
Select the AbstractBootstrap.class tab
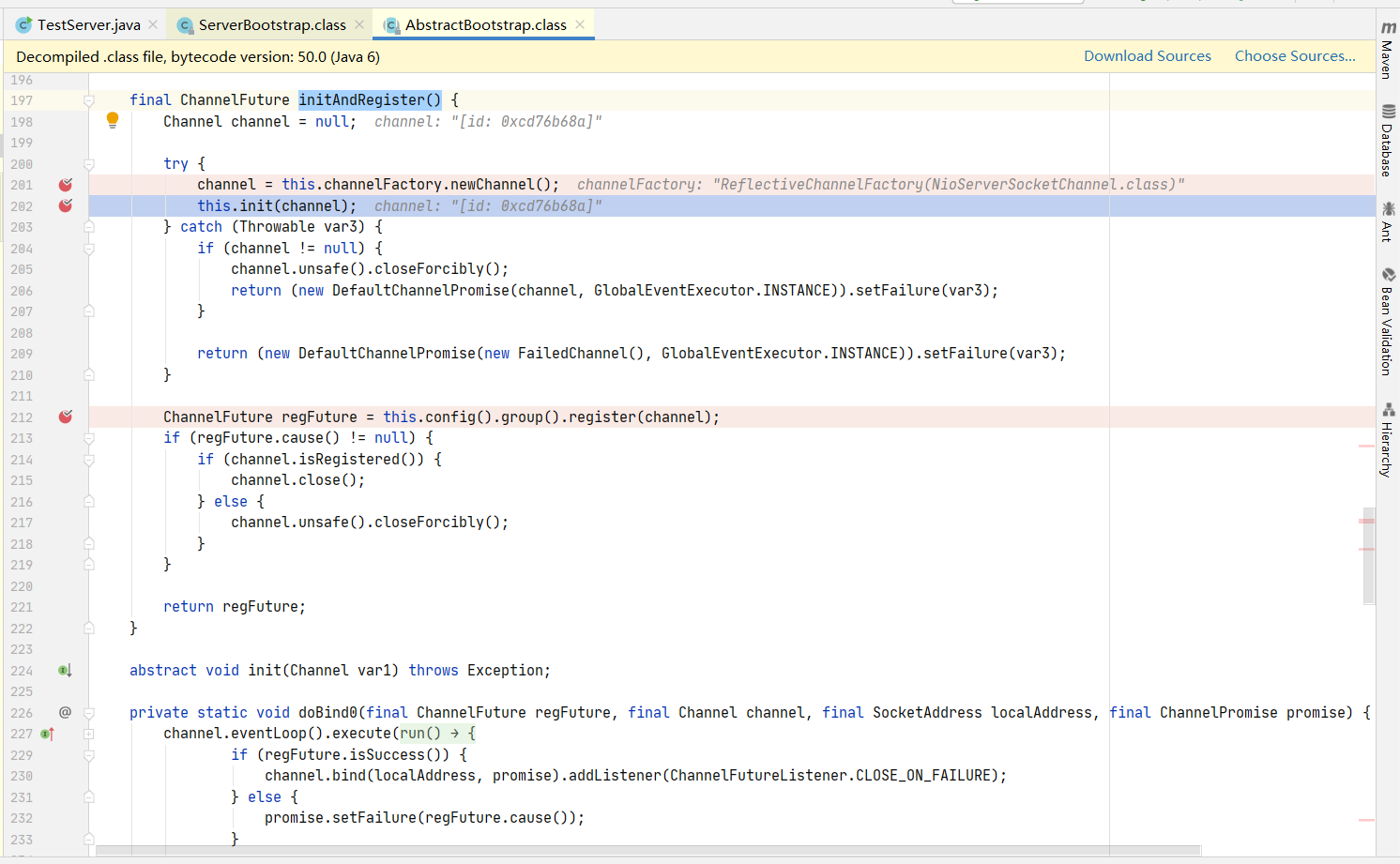click(485, 25)
